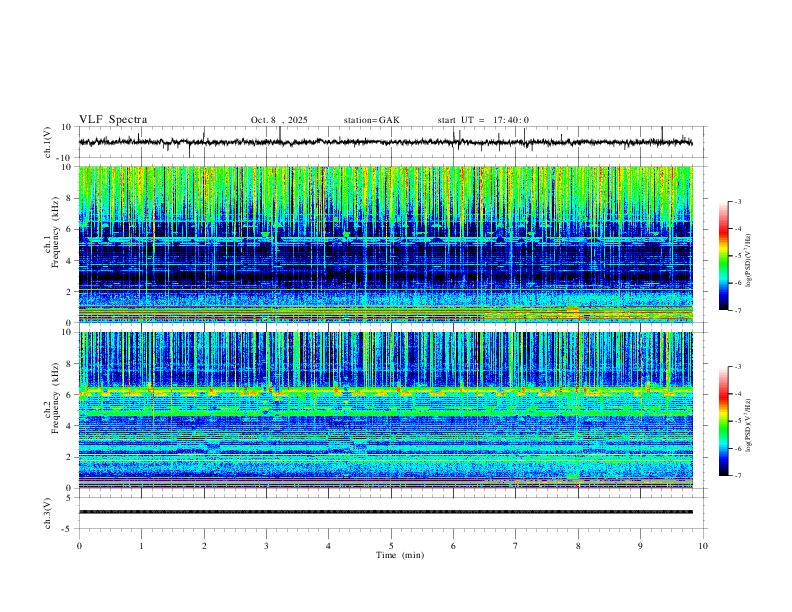Click the "8" kHz tick on ch.1 frequency axis
The height and width of the screenshot is (612, 792).
[69, 198]
